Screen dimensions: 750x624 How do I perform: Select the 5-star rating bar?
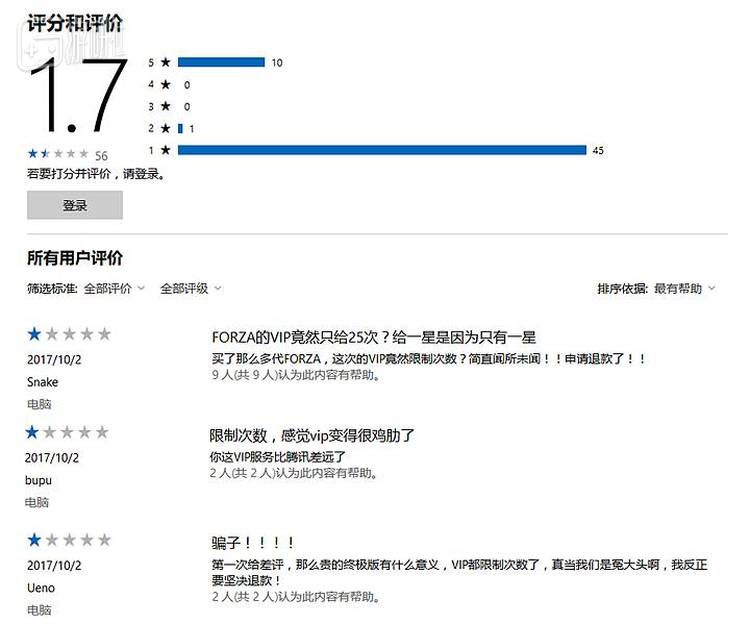221,62
